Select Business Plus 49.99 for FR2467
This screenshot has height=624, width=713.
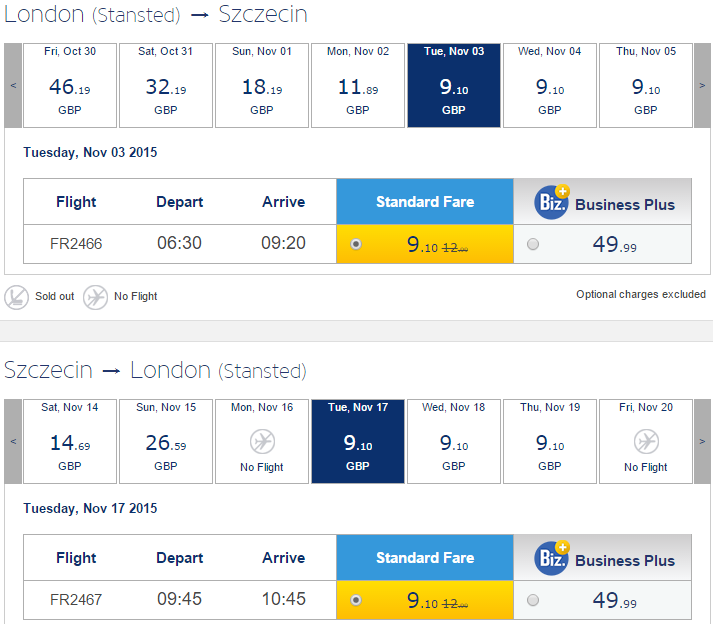tap(533, 600)
